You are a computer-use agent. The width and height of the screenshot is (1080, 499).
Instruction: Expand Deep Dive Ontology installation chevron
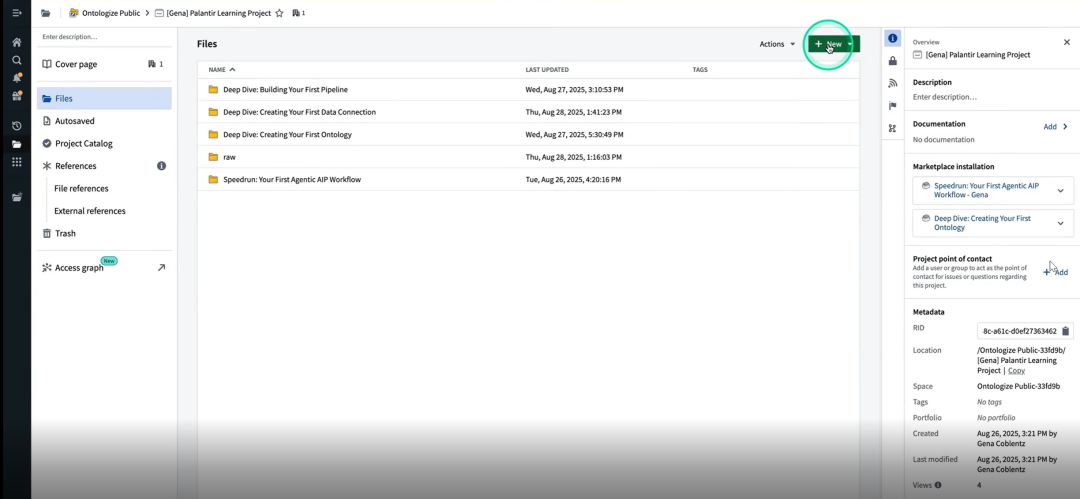pyautogui.click(x=1060, y=223)
